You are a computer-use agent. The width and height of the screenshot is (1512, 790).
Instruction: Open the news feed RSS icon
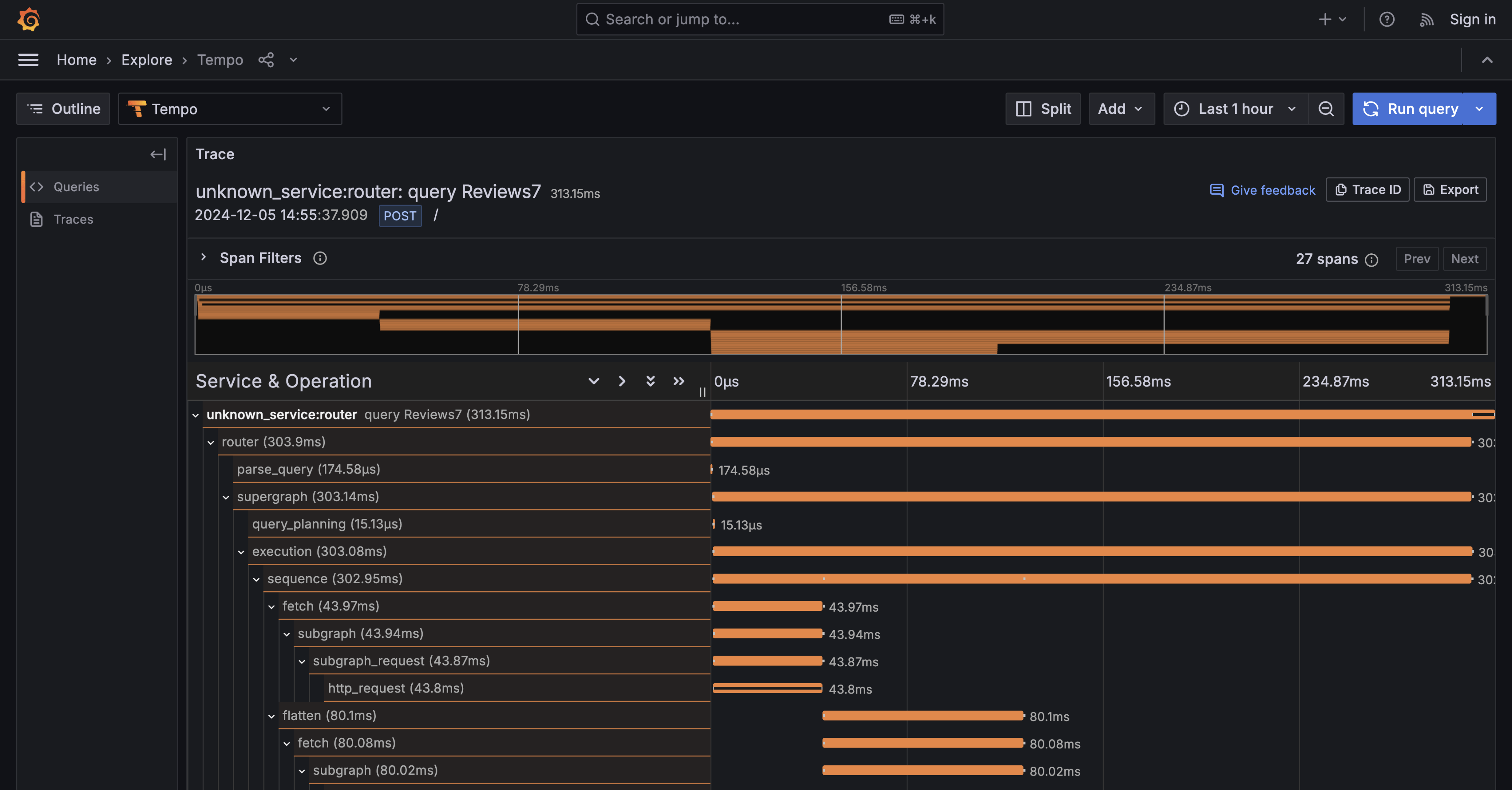pos(1426,19)
